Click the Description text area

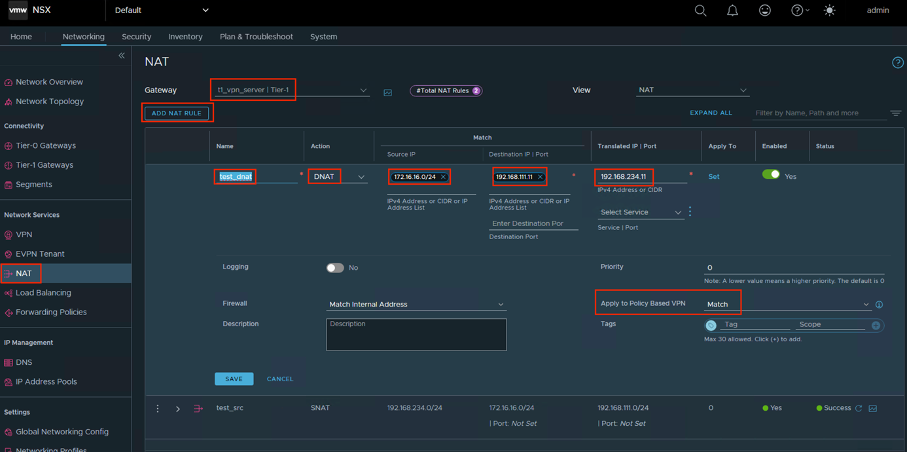pos(416,334)
